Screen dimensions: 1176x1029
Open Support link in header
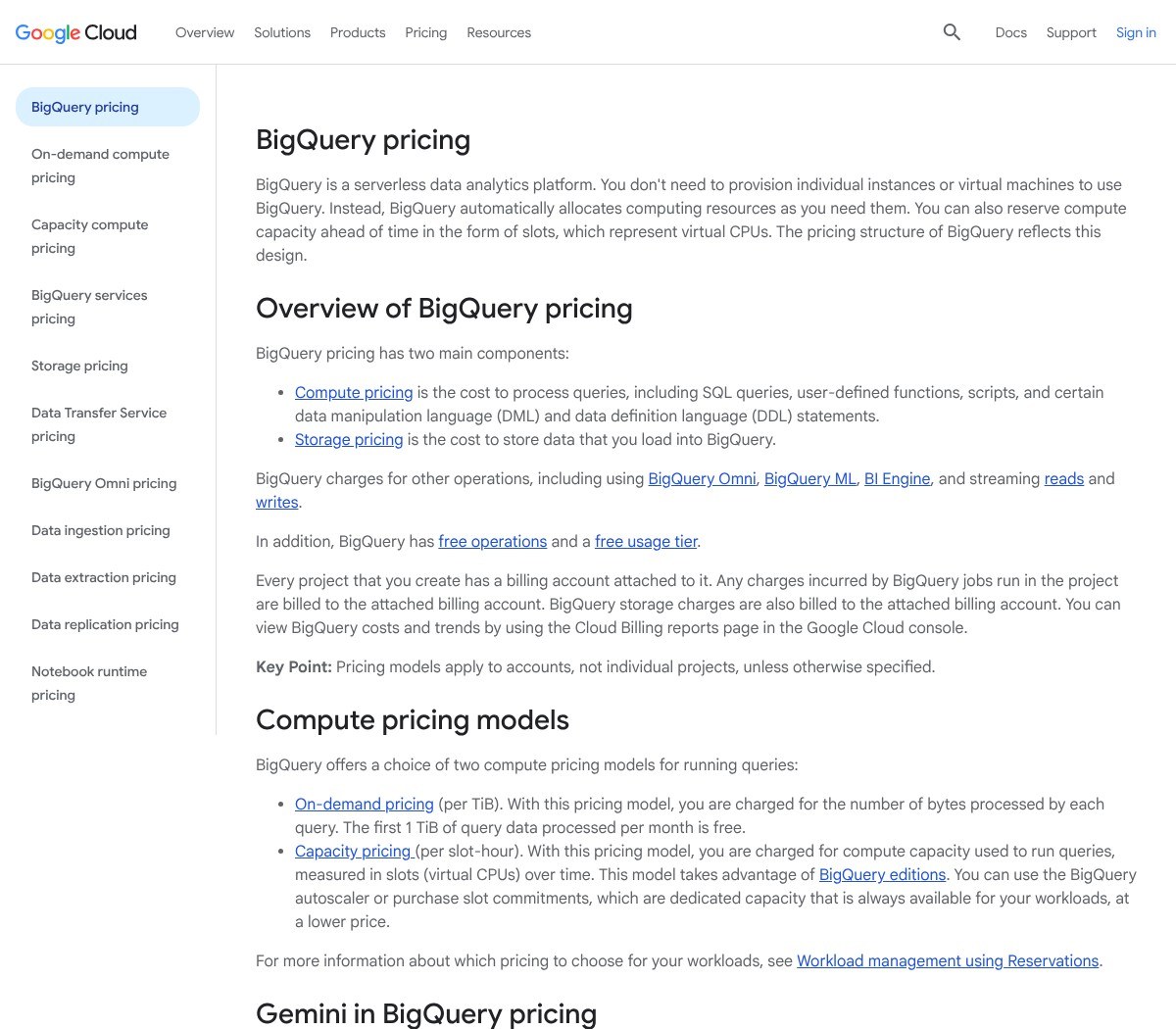click(x=1071, y=32)
